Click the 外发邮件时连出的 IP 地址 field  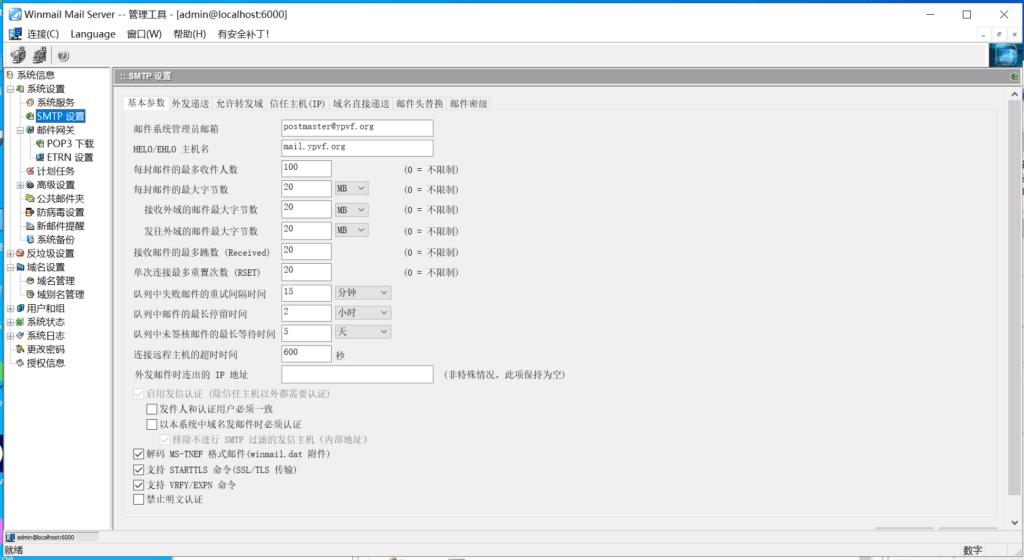pos(357,375)
